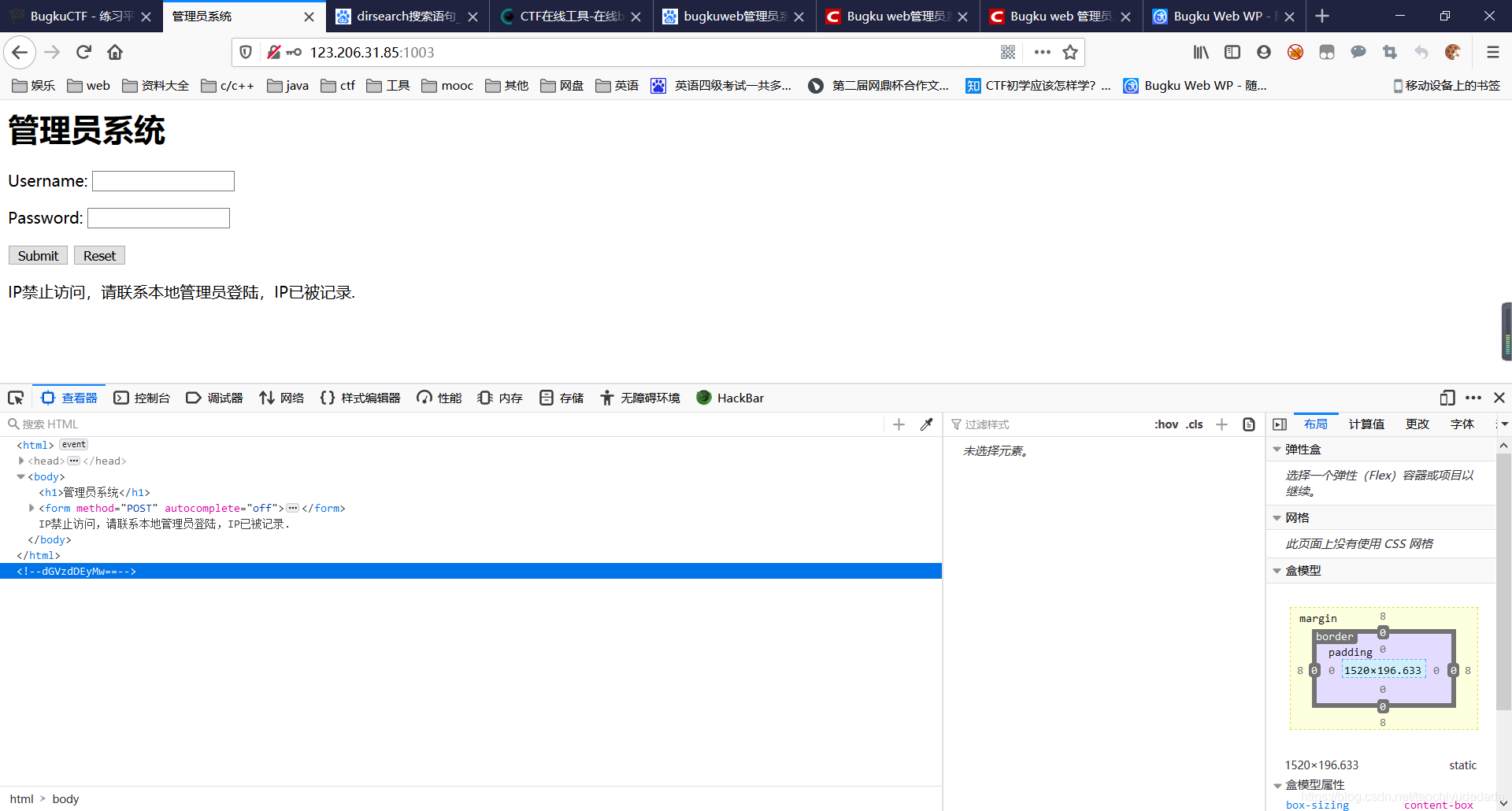1512x811 pixels.
Task: Switch to 控制台 console tab
Action: pos(142,398)
